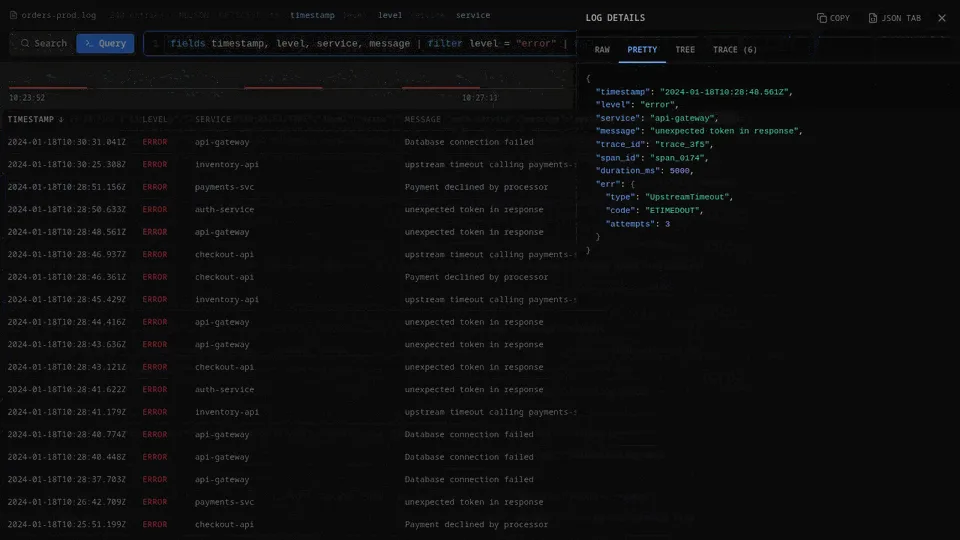Select the service field in header bar
The width and height of the screenshot is (960, 540).
pos(473,15)
